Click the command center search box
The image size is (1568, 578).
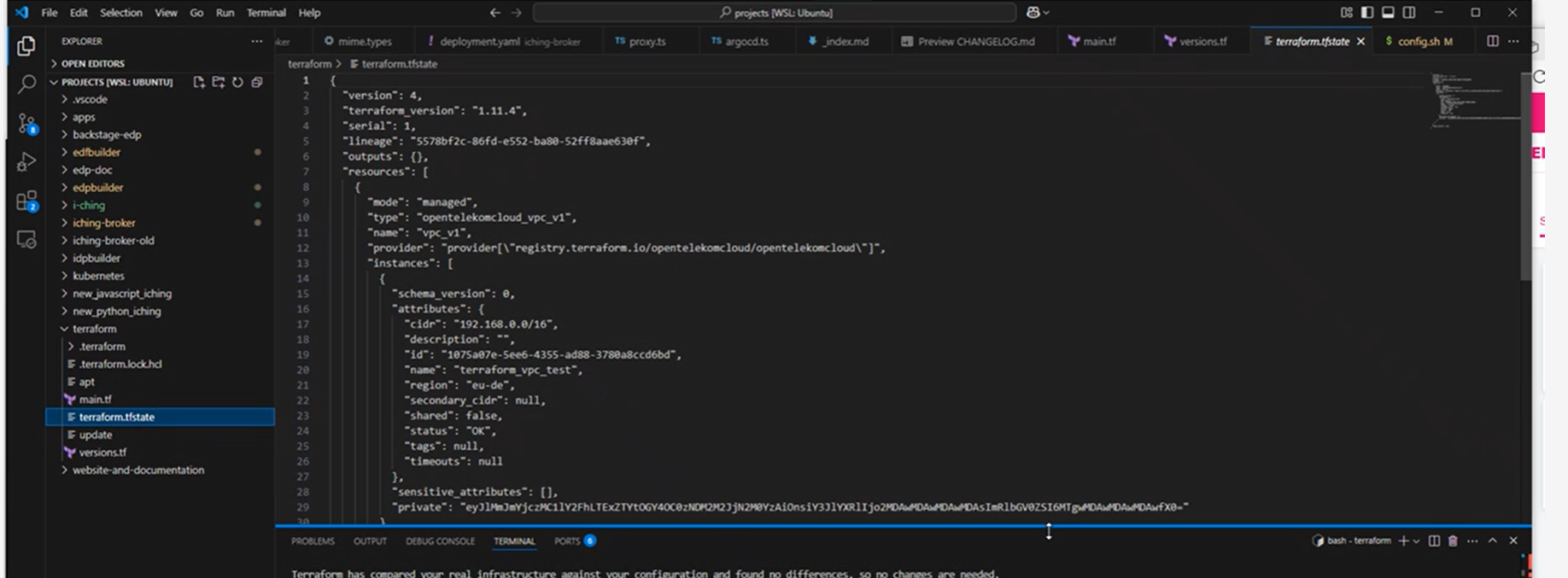pos(775,13)
